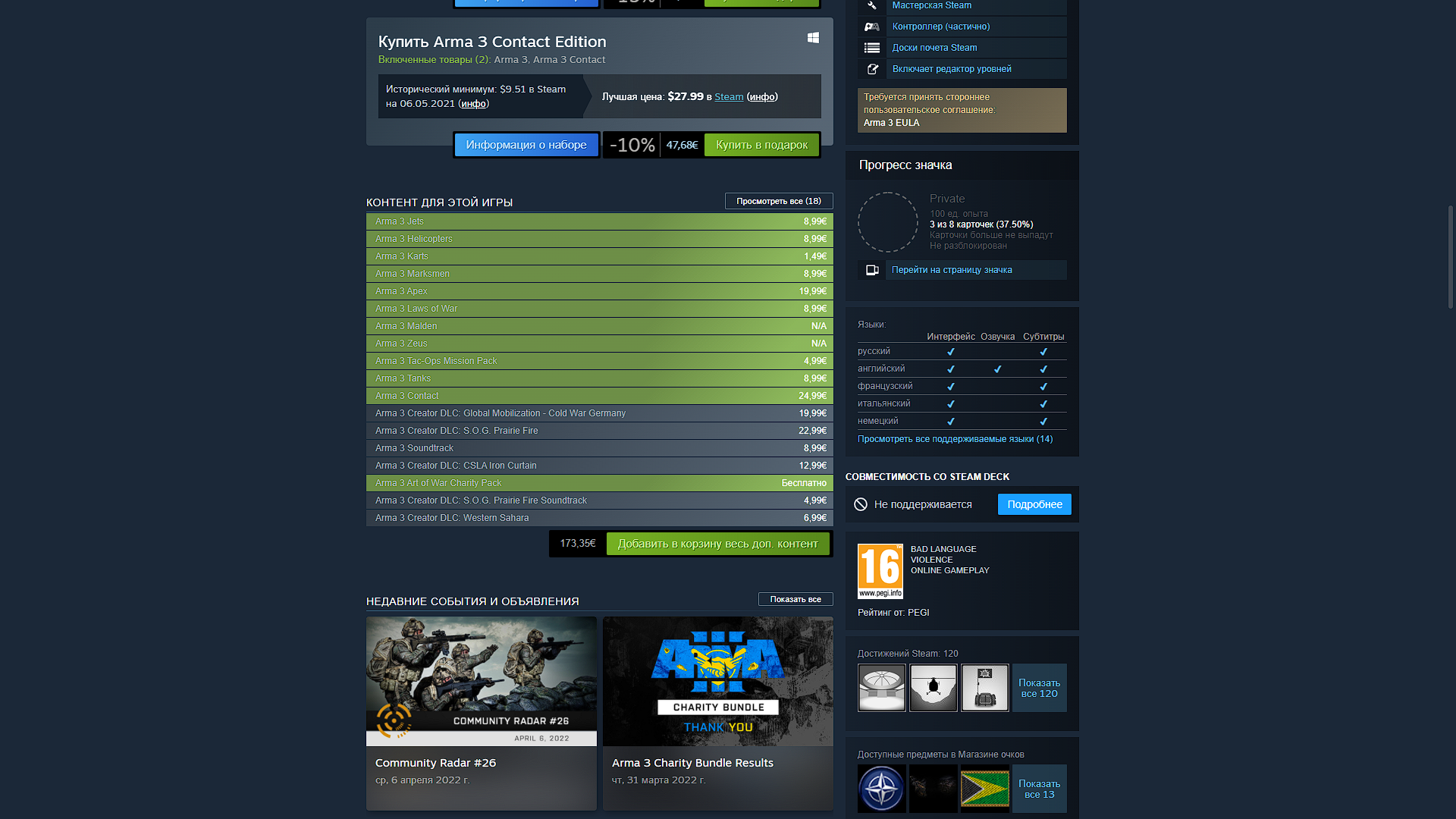
Task: Open the helicopter achievement icon
Action: click(x=933, y=688)
